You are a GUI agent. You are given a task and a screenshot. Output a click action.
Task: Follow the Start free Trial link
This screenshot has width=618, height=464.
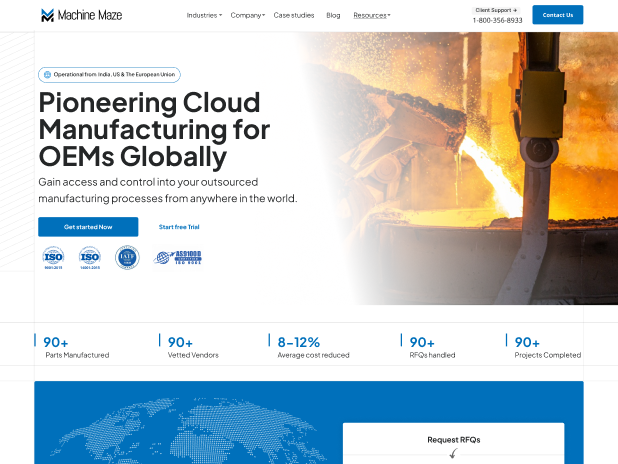[179, 227]
